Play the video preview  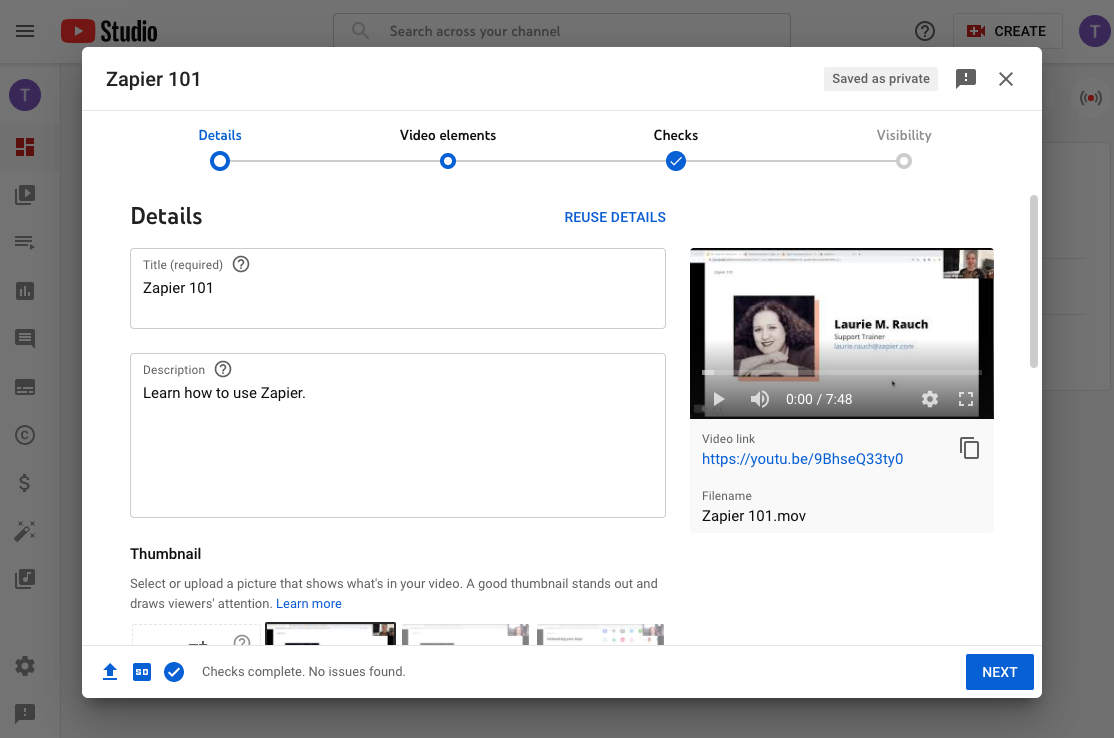(718, 399)
